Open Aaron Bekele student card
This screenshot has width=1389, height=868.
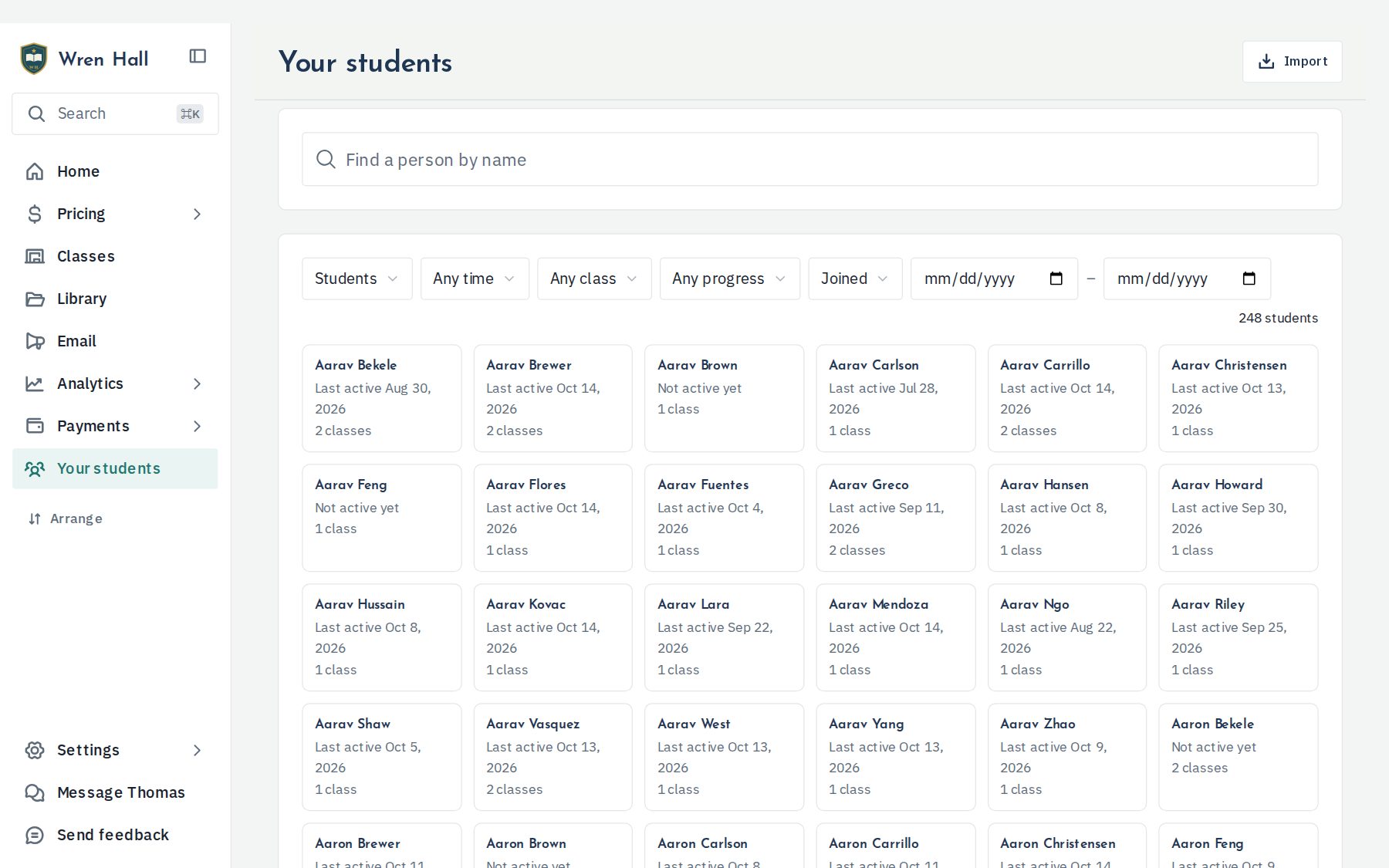point(1238,757)
